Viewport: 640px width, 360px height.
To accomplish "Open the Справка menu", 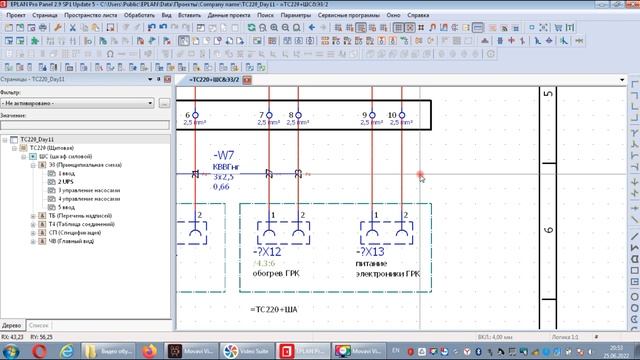I will (x=418, y=15).
